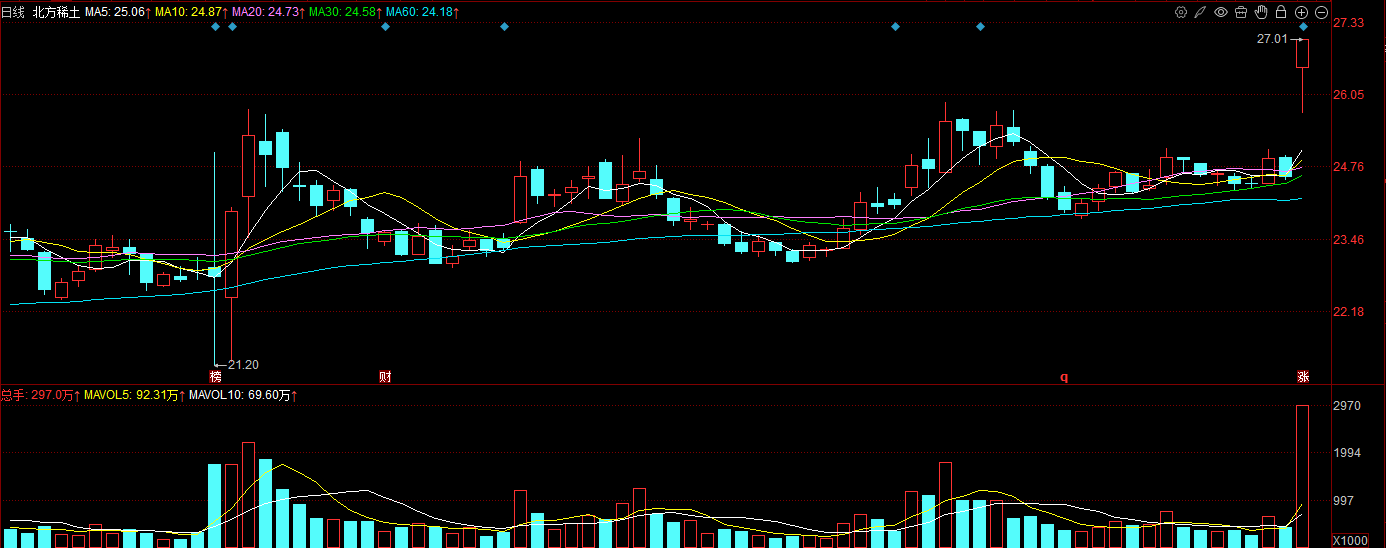The image size is (1386, 548).
Task: Click the 997 volume axis value
Action: pyautogui.click(x=1344, y=501)
